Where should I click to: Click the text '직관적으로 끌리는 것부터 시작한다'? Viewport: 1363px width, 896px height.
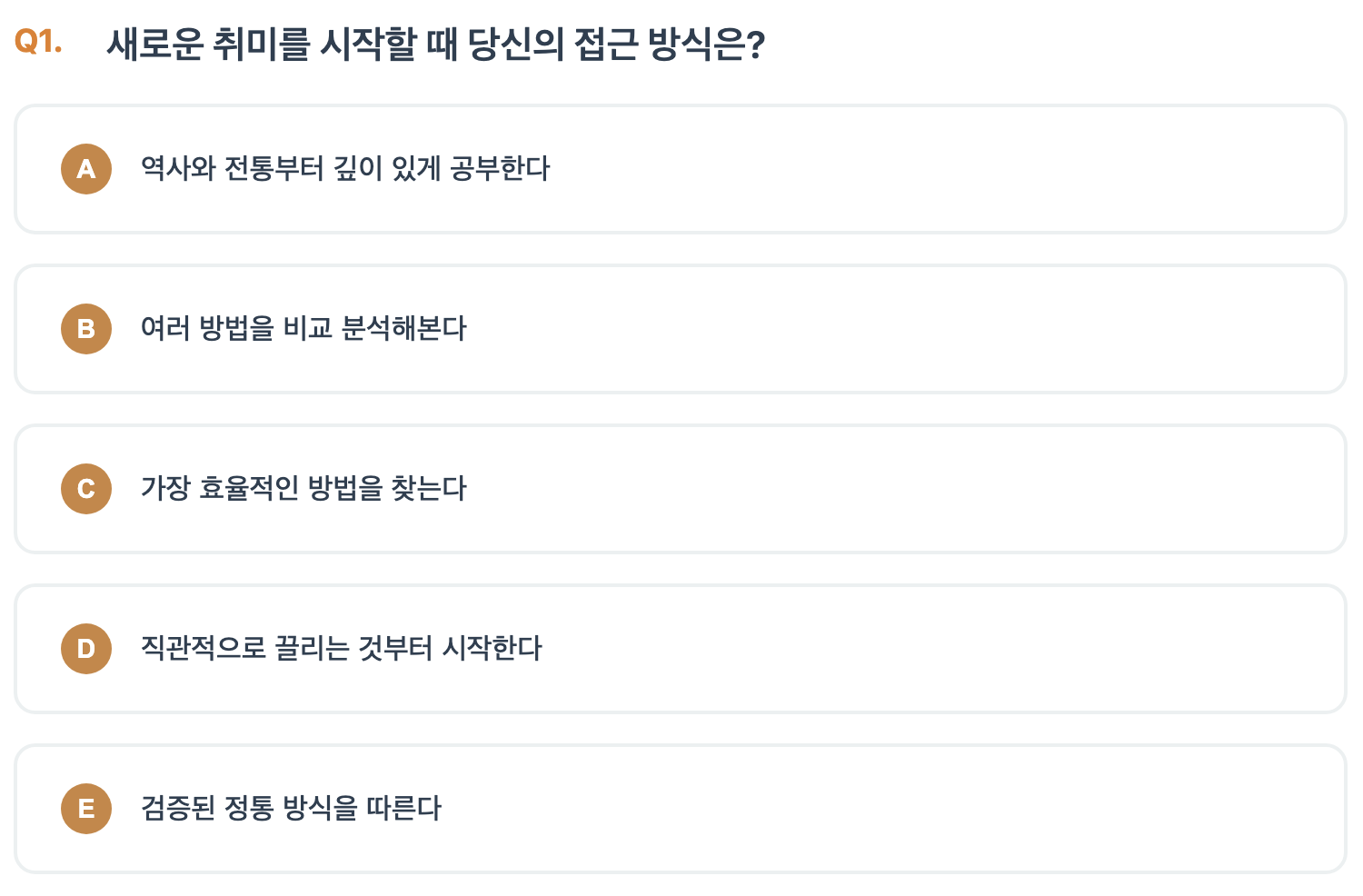point(342,649)
